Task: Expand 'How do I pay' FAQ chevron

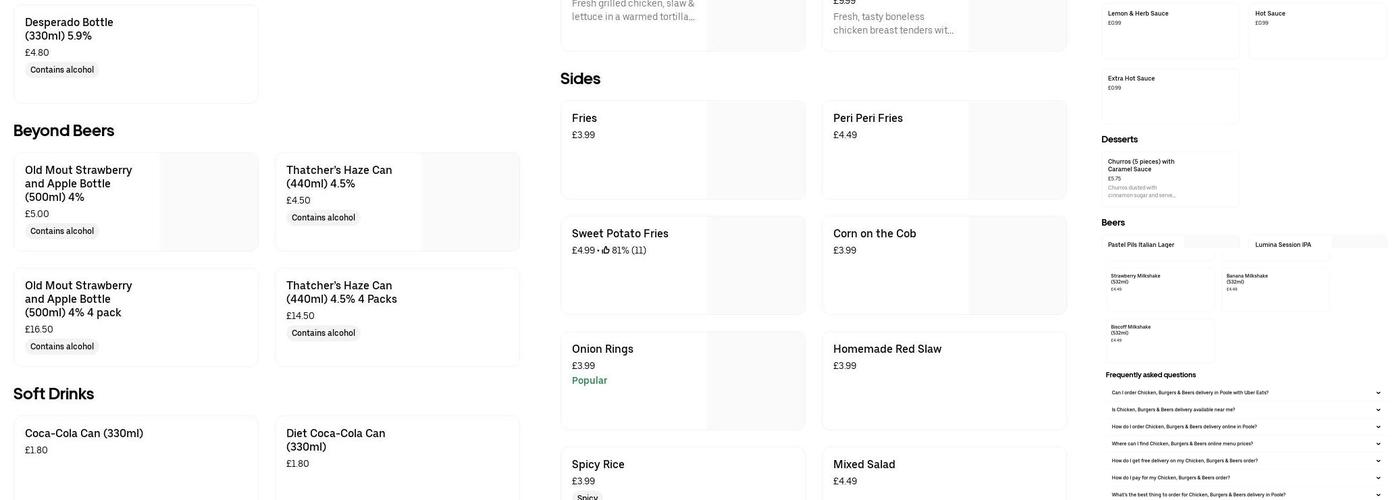Action: 1378,478
